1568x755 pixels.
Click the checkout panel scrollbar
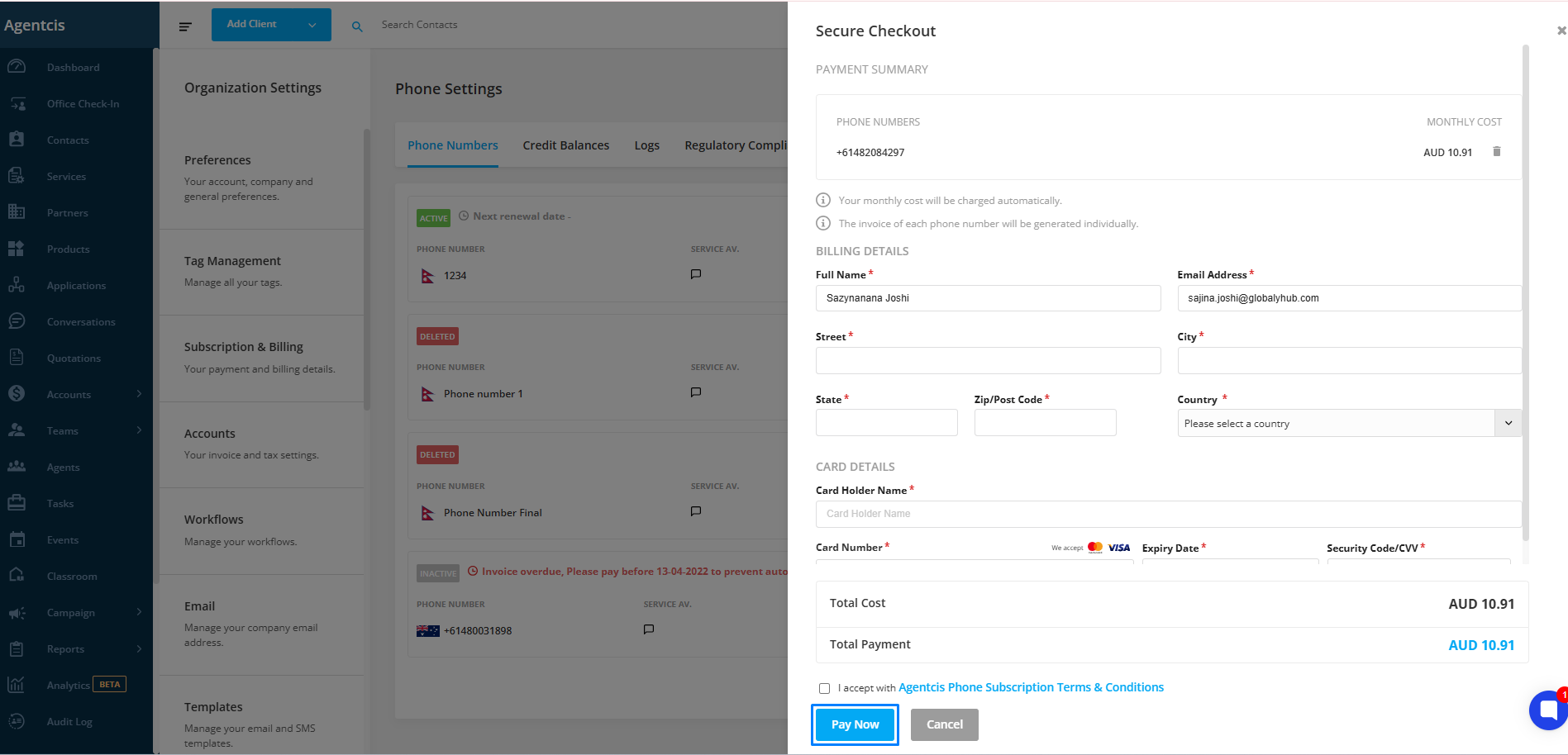1526,292
